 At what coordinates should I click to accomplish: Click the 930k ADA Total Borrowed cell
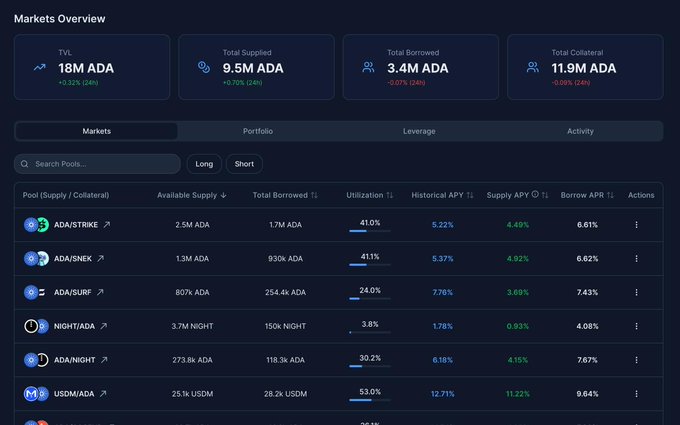coord(285,258)
